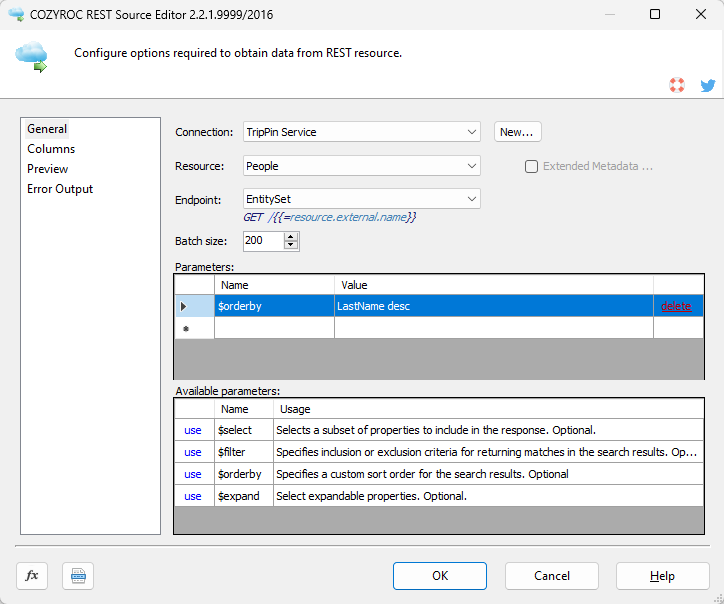Click 'Specifies a custom sort order' usage text
This screenshot has width=724, height=604.
[422, 474]
